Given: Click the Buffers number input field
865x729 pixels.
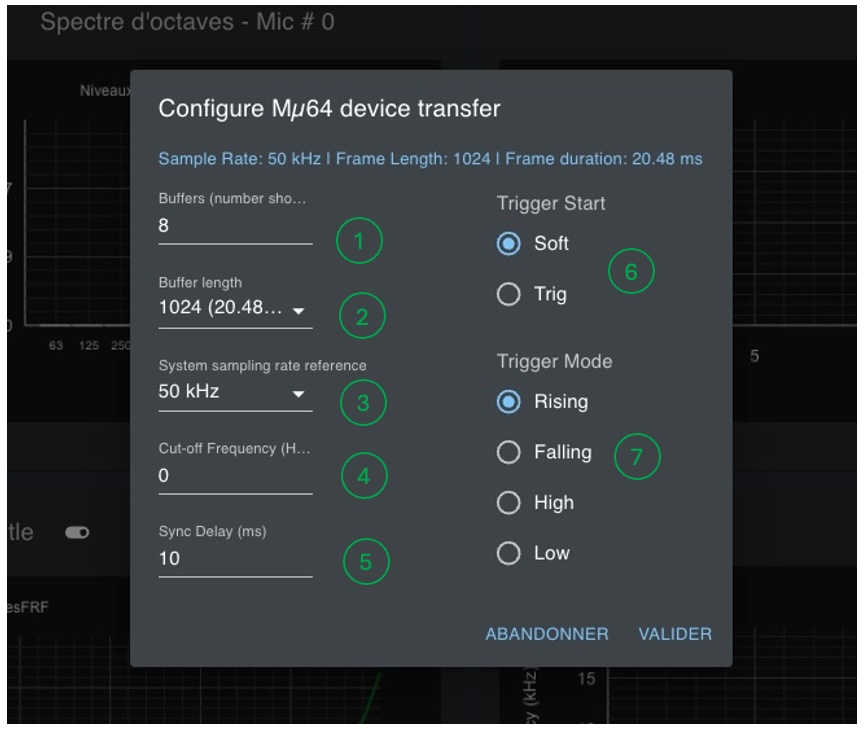Looking at the screenshot, I should 234,227.
